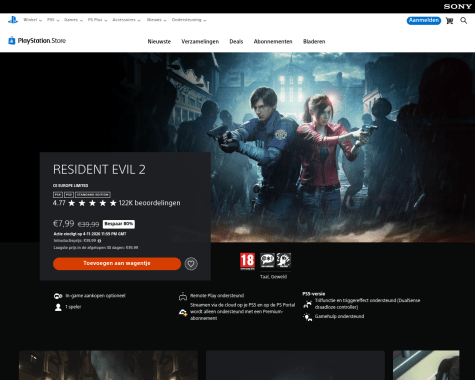Click the in-game purchases icon
This screenshot has width=475, height=380.
58,296
